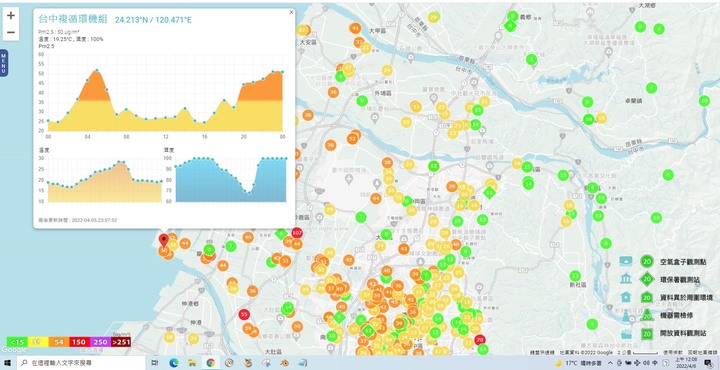Select the red 55 sensor marker

click(x=244, y=314)
